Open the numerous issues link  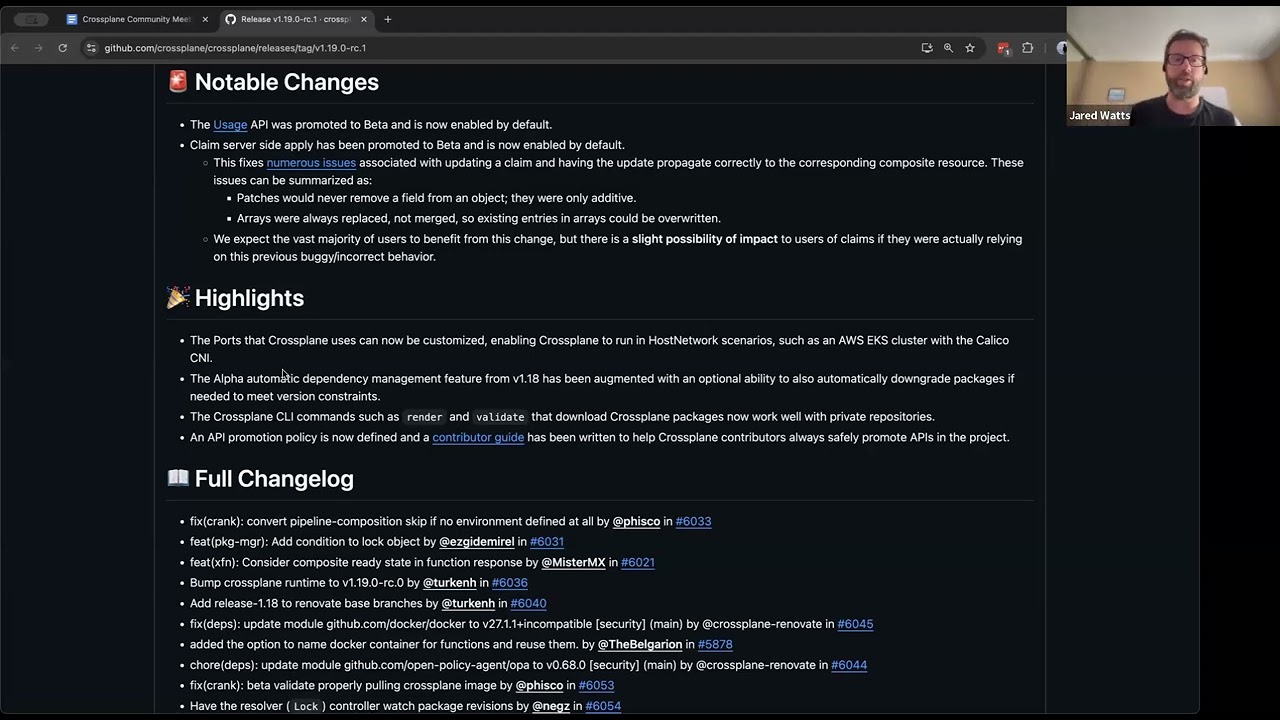point(311,163)
